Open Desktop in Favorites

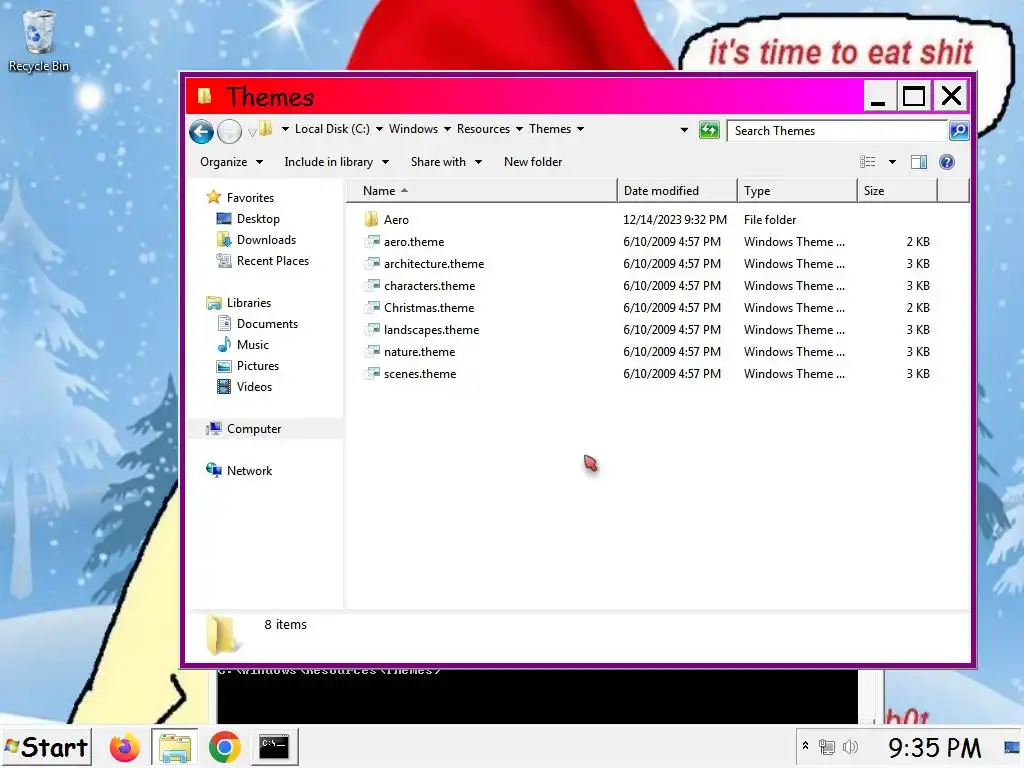(248, 219)
